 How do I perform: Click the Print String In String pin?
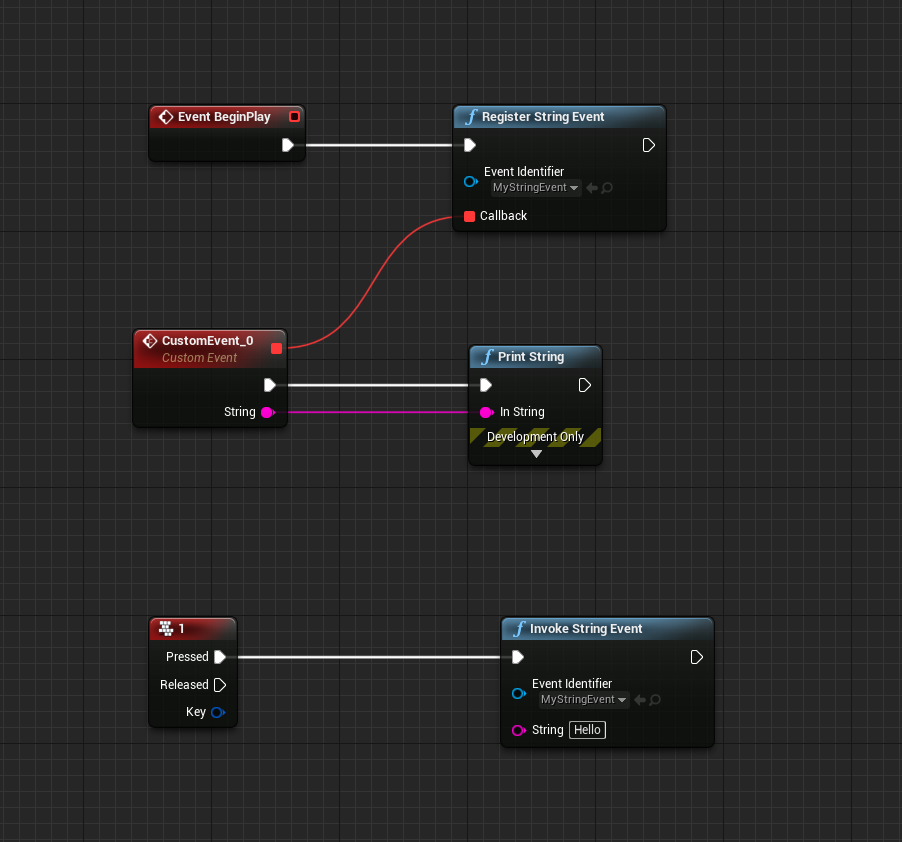click(486, 412)
